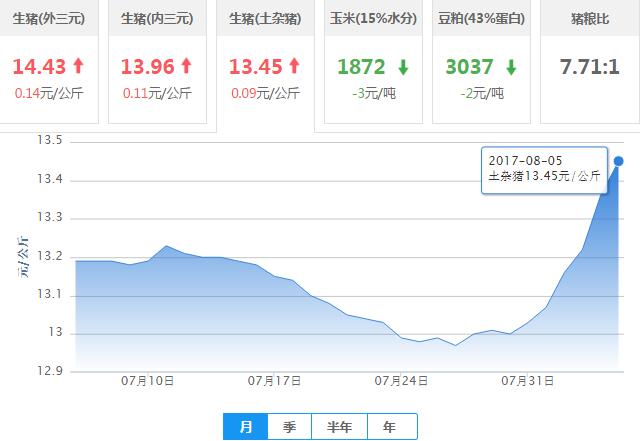The width and height of the screenshot is (640, 441).
Task: Select the 月 (month) period option
Action: click(246, 427)
